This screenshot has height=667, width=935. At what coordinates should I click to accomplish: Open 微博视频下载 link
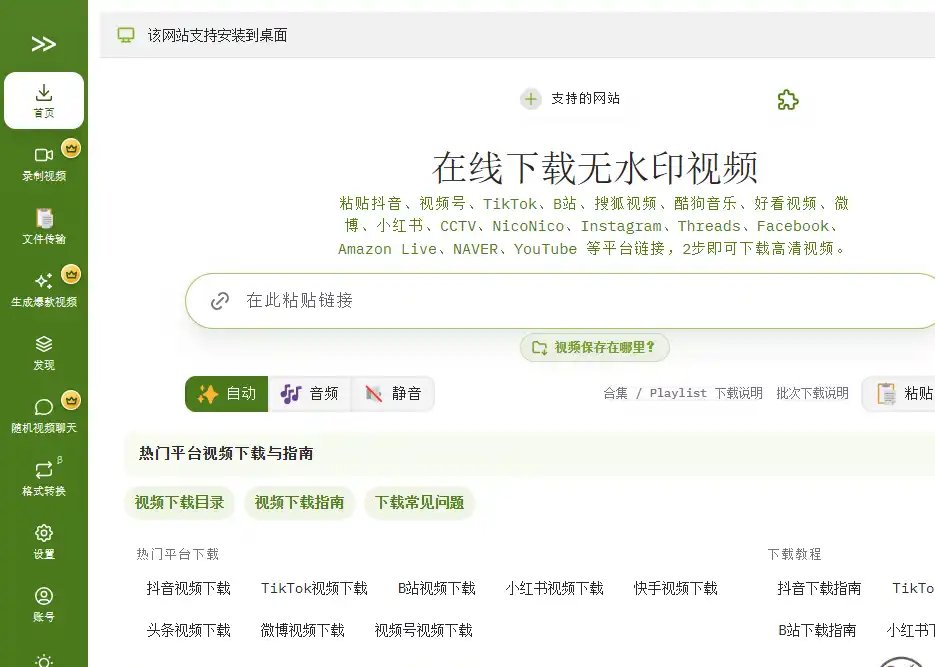(x=302, y=631)
